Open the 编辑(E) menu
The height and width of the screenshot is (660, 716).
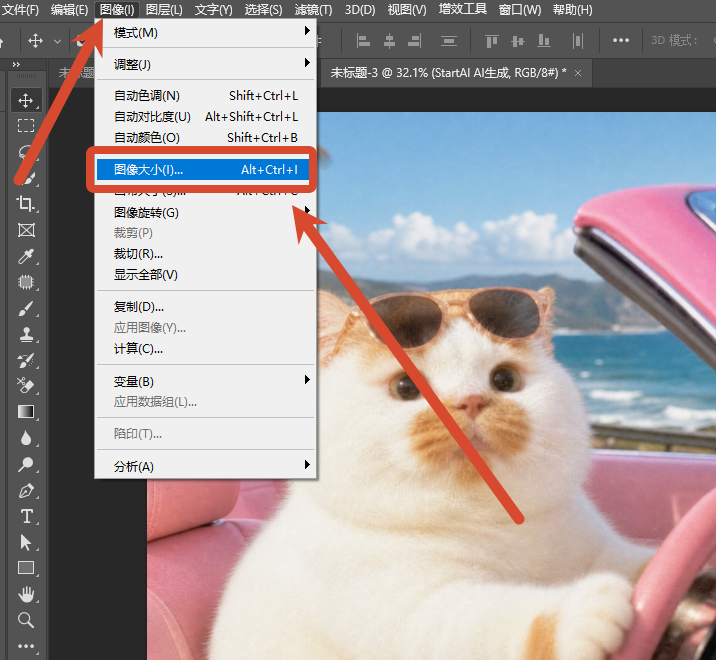[69, 10]
